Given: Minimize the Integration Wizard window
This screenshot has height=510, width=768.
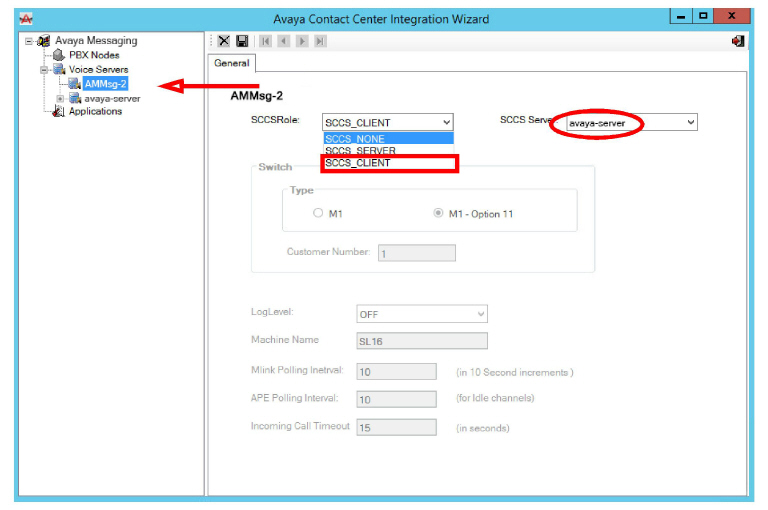Looking at the screenshot, I should tap(681, 16).
